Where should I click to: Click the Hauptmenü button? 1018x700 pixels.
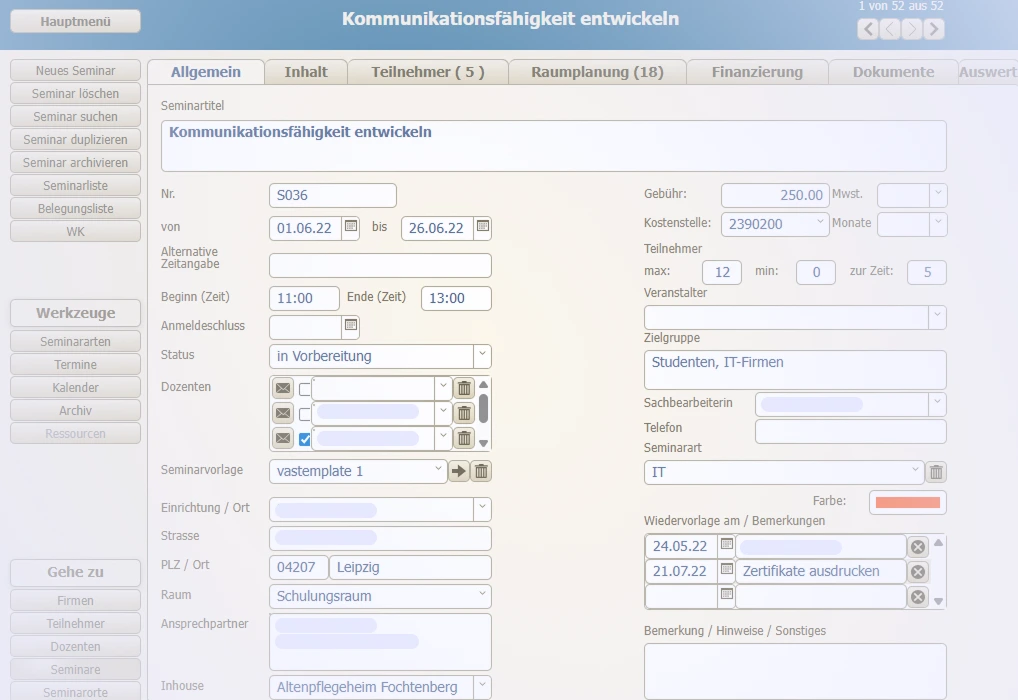[x=75, y=21]
